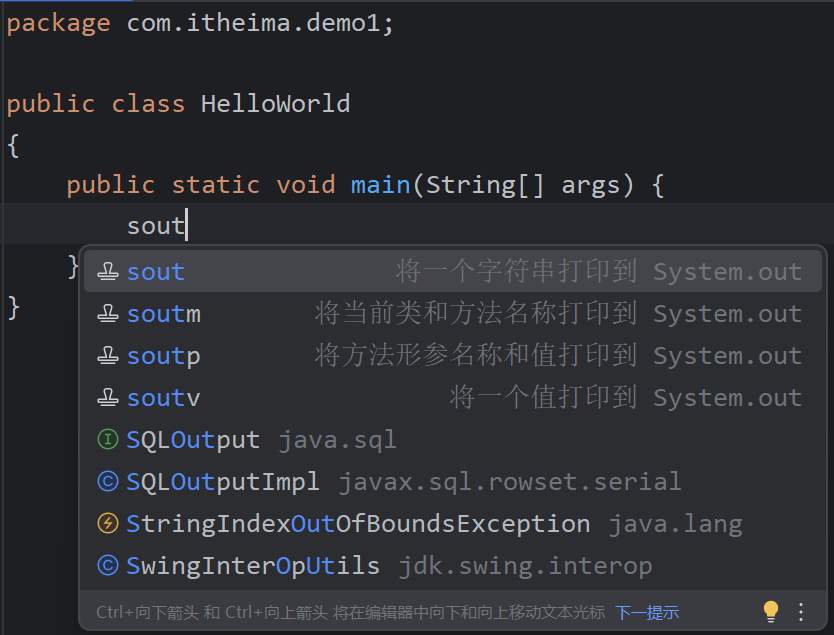Click the jdk.swing.interop package label
Image resolution: width=834 pixels, height=635 pixels.
pyautogui.click(x=526, y=566)
